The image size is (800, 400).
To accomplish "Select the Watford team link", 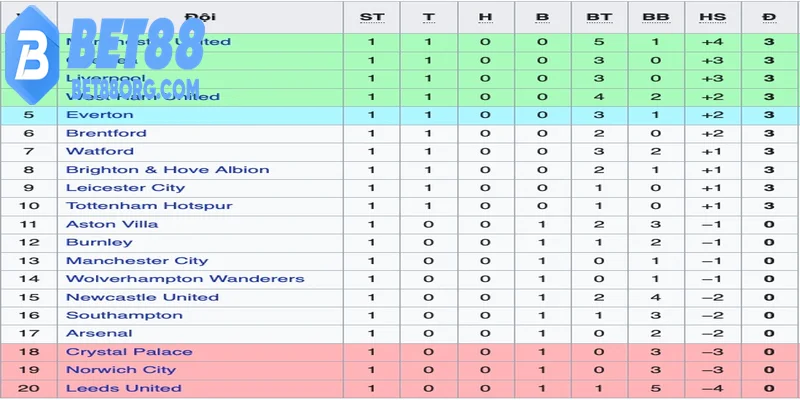I will [100, 152].
